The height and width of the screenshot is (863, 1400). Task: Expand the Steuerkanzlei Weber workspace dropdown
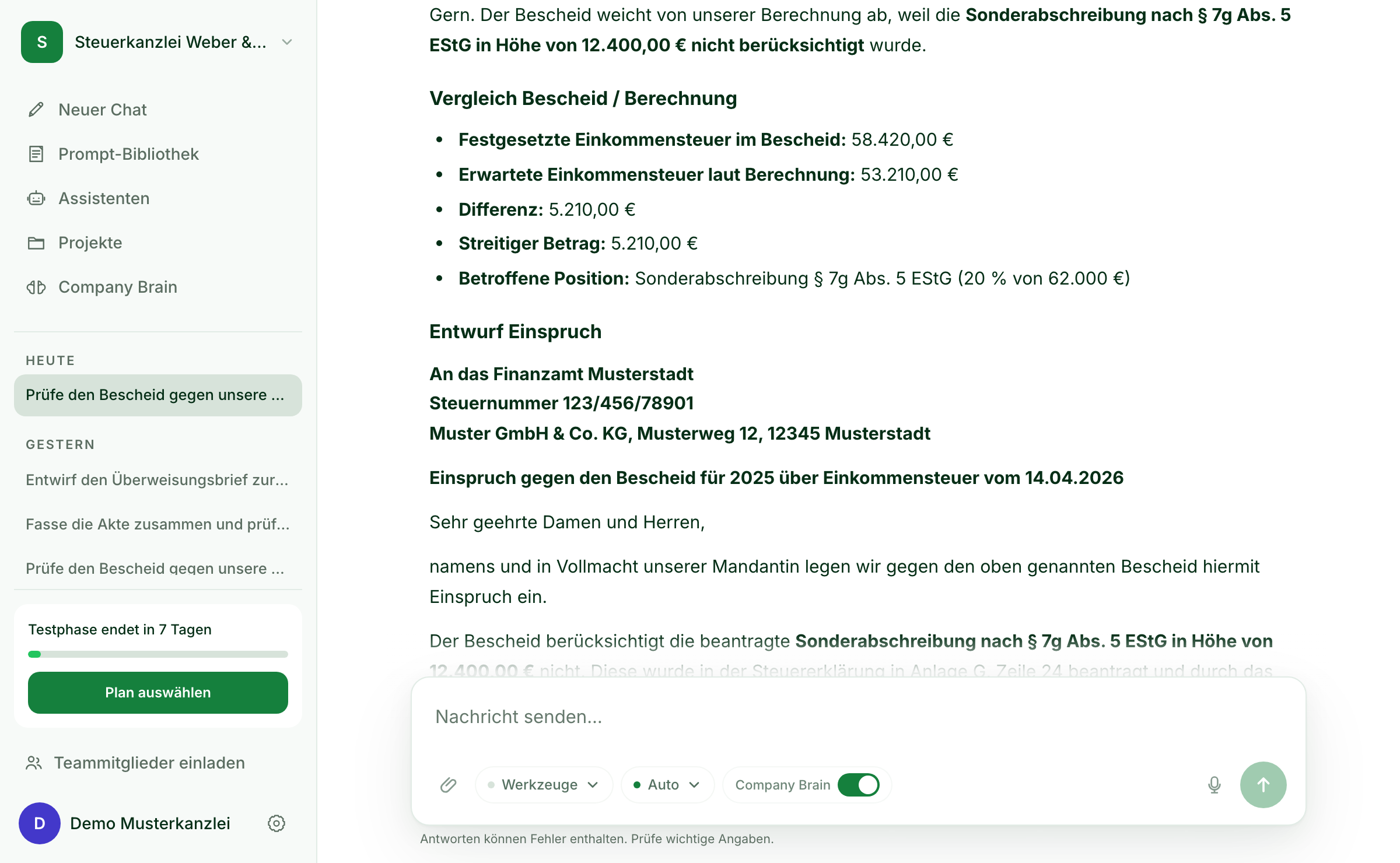(x=286, y=42)
